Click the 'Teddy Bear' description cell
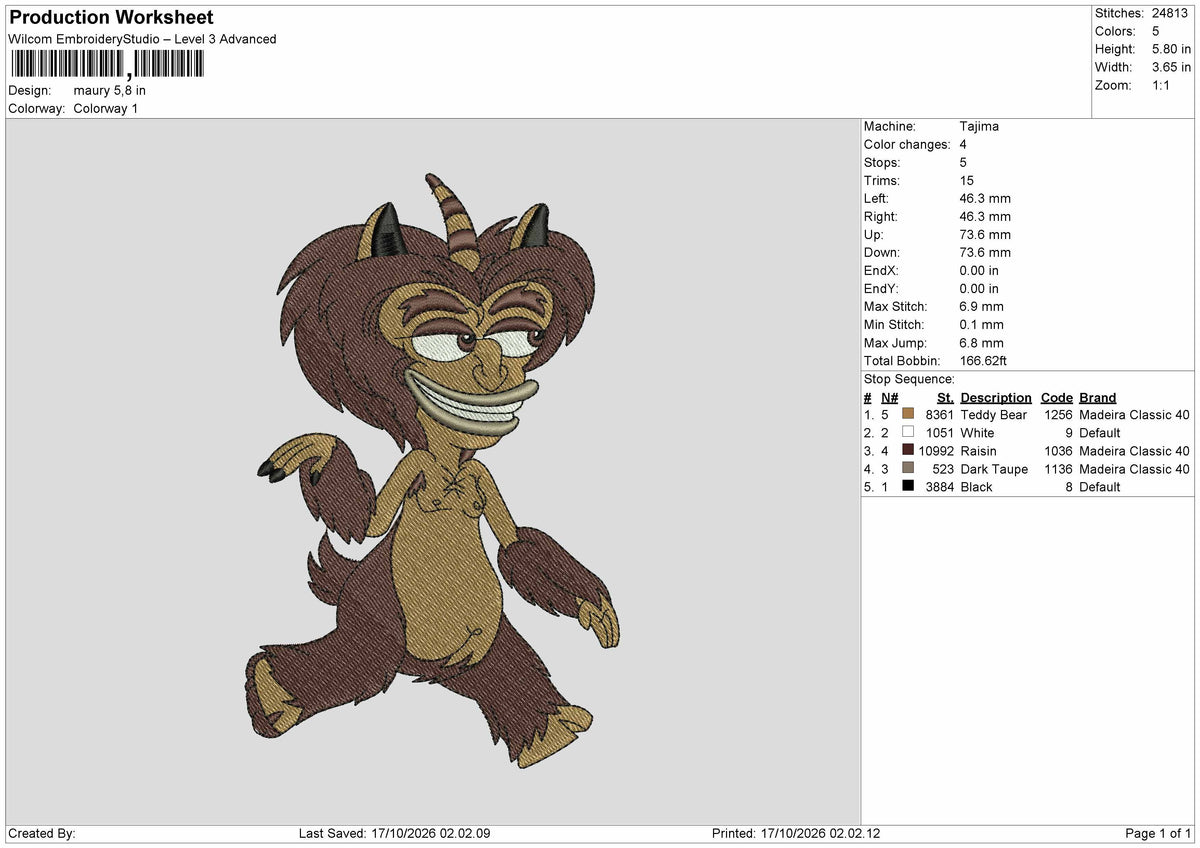This screenshot has width=1200, height=848. point(993,414)
